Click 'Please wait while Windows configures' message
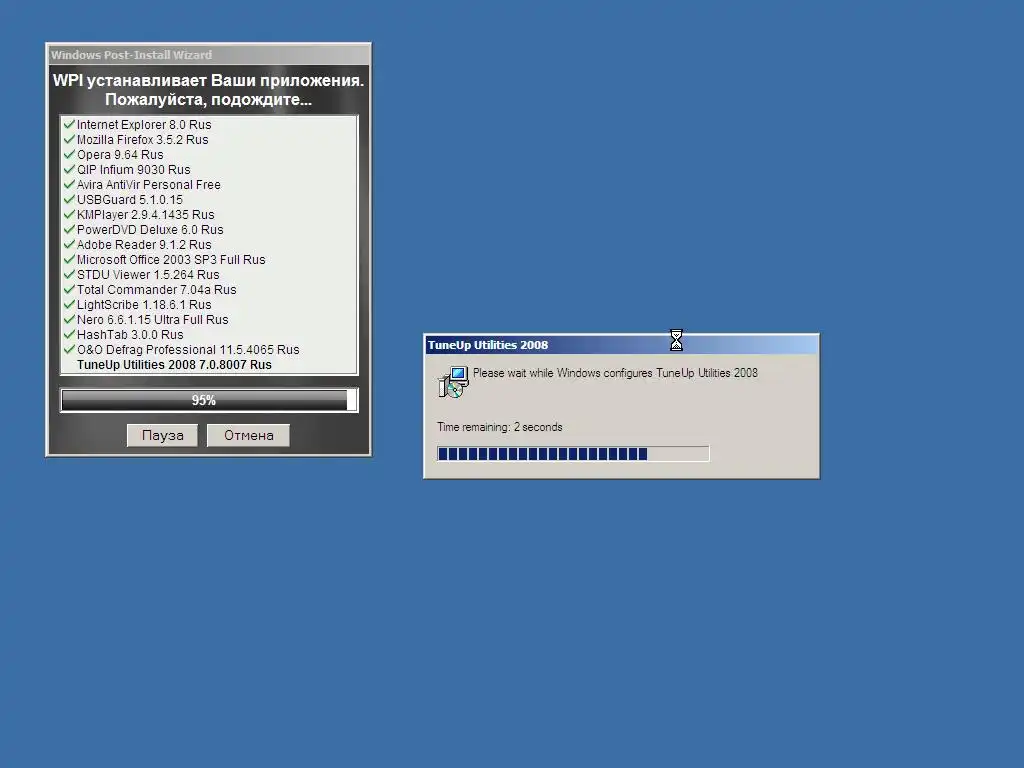This screenshot has width=1024, height=768. tap(615, 373)
